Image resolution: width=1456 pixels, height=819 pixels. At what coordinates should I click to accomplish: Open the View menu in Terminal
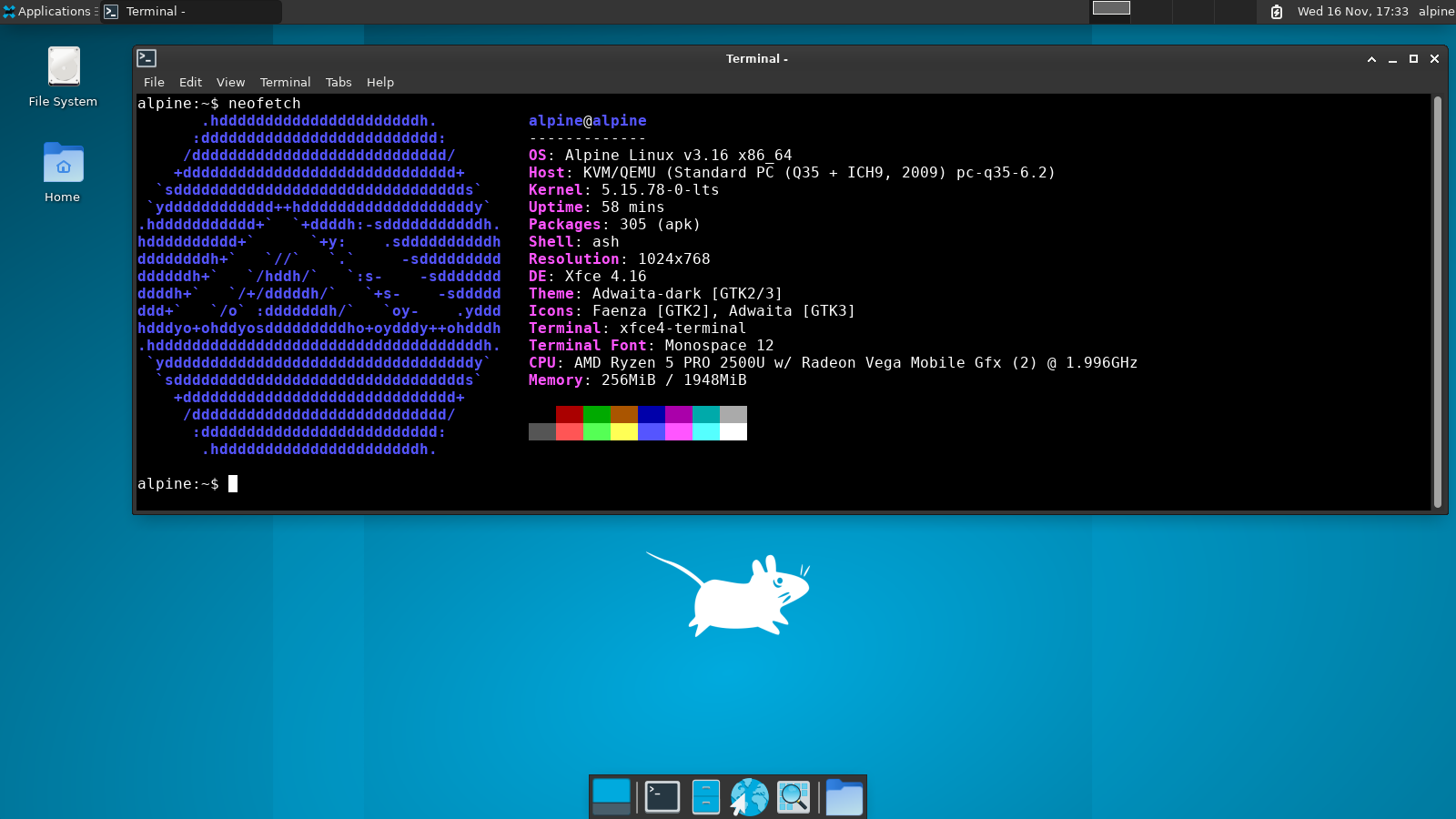230,82
